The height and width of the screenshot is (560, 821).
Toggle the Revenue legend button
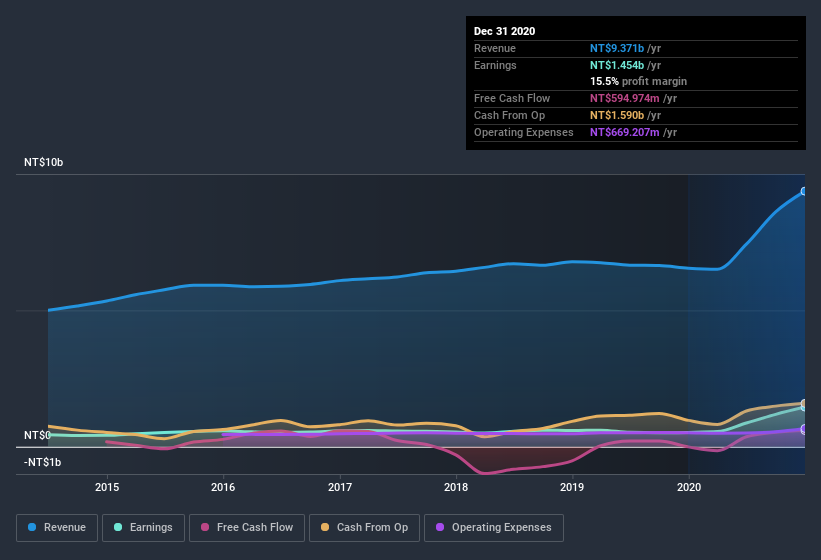coord(57,528)
